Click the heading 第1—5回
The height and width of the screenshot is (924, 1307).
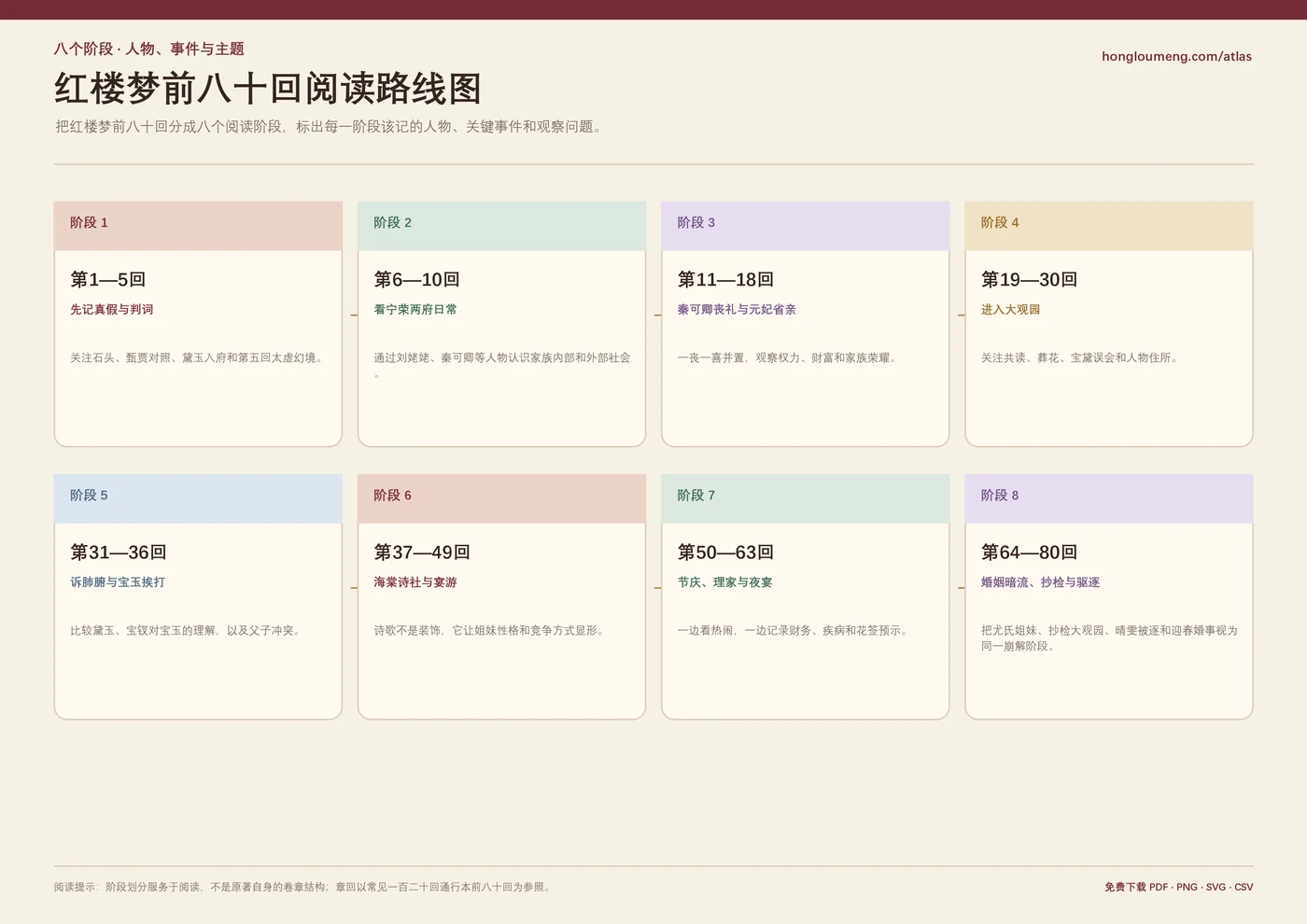coord(108,279)
